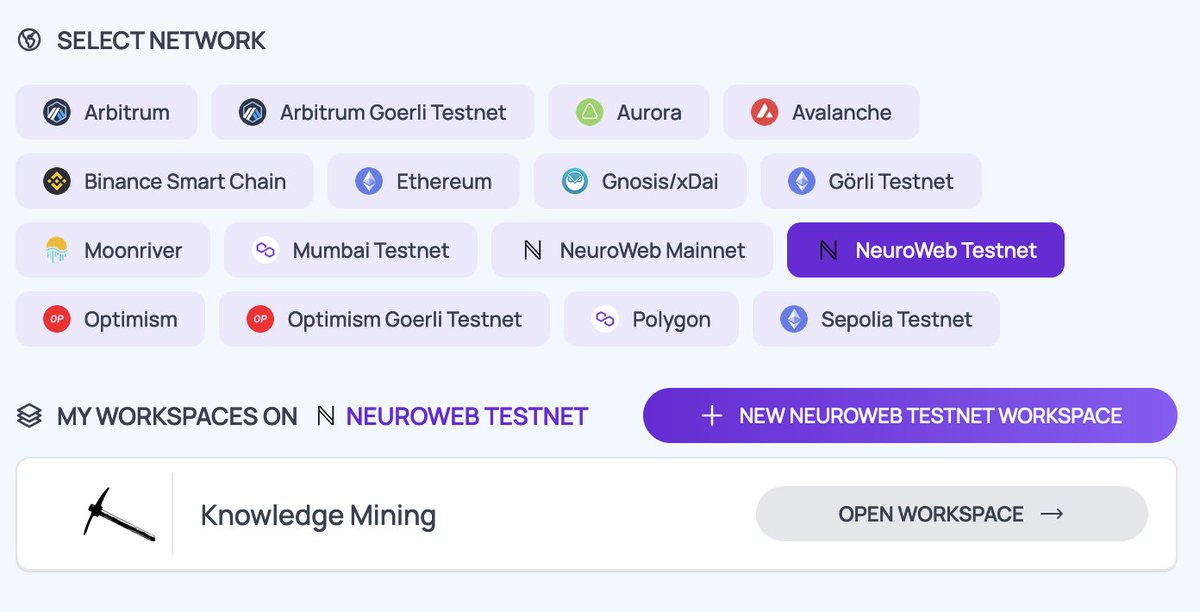Click the Binance Smart Chain logo icon
Viewport: 1200px width, 612px height.
point(56,181)
